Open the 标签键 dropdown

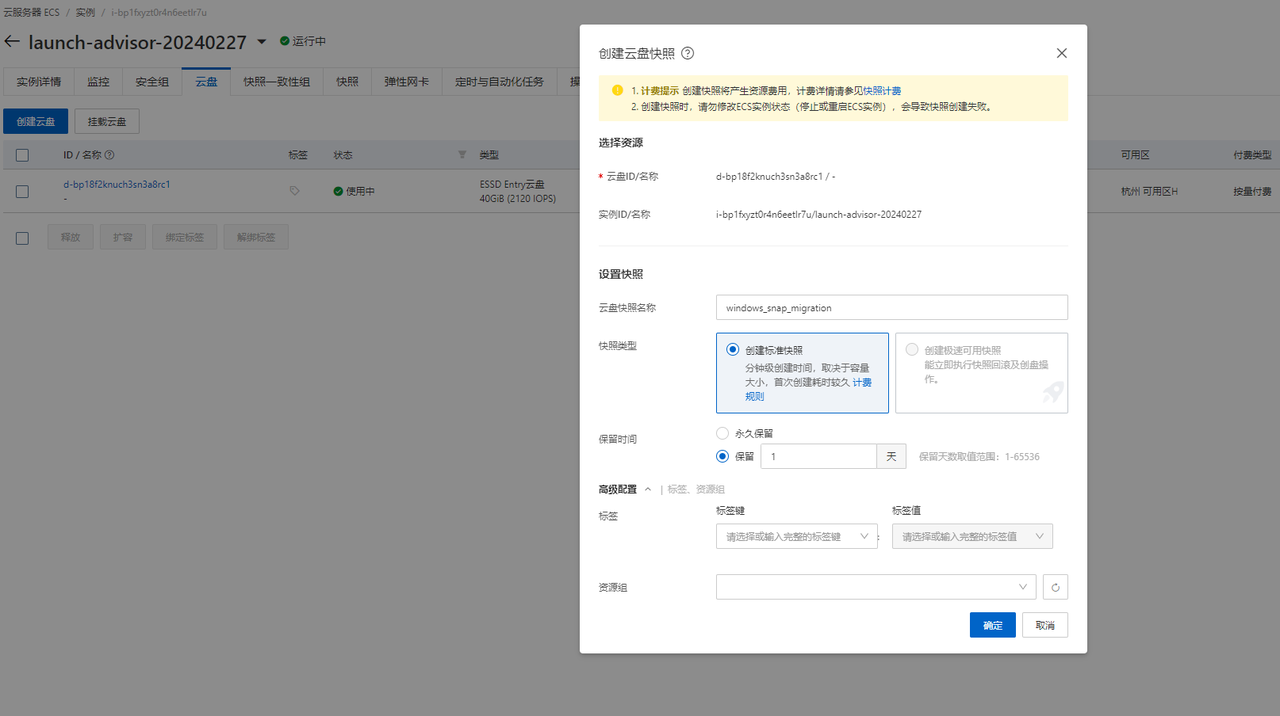click(x=797, y=536)
